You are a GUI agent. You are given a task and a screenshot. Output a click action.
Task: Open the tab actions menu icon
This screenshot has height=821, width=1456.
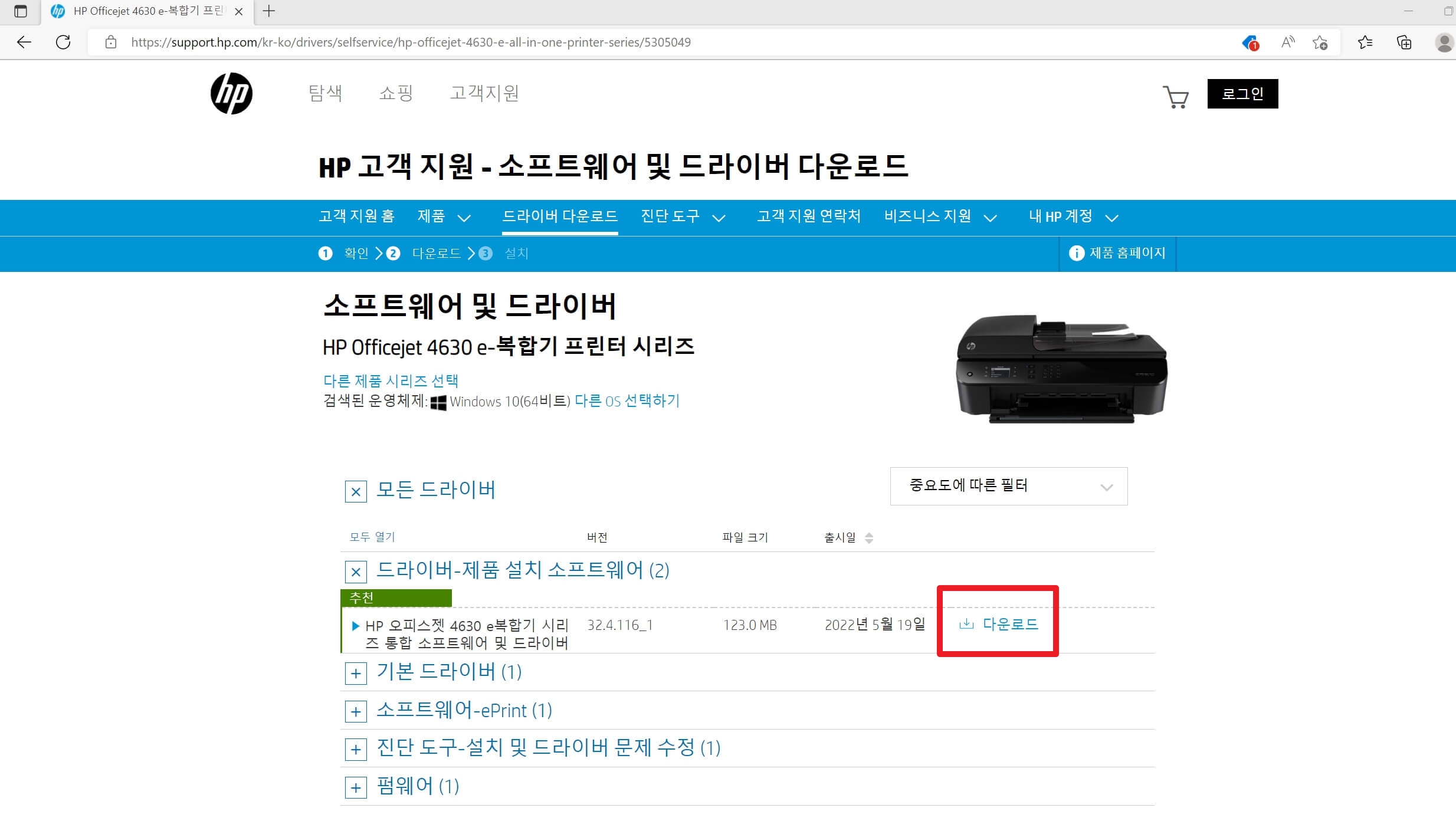pos(20,11)
